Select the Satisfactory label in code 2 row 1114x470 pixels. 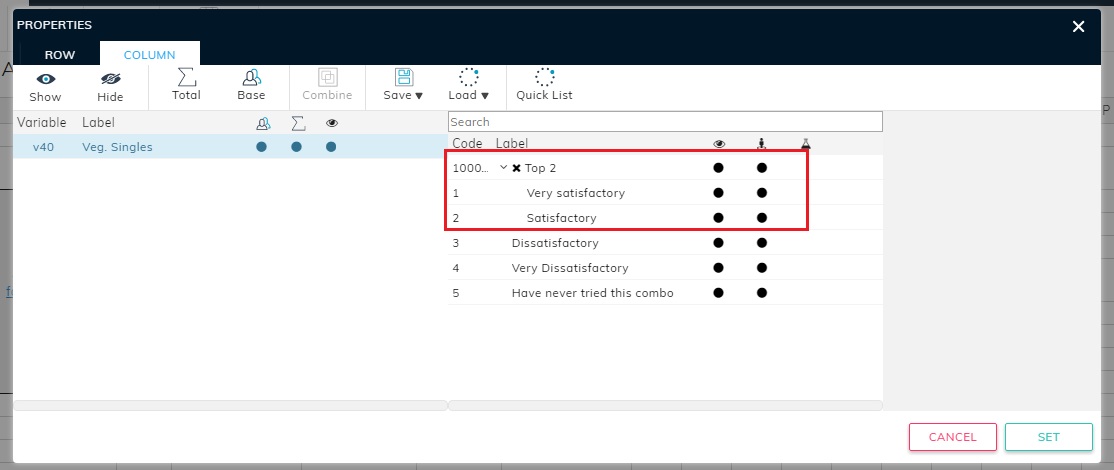point(561,218)
